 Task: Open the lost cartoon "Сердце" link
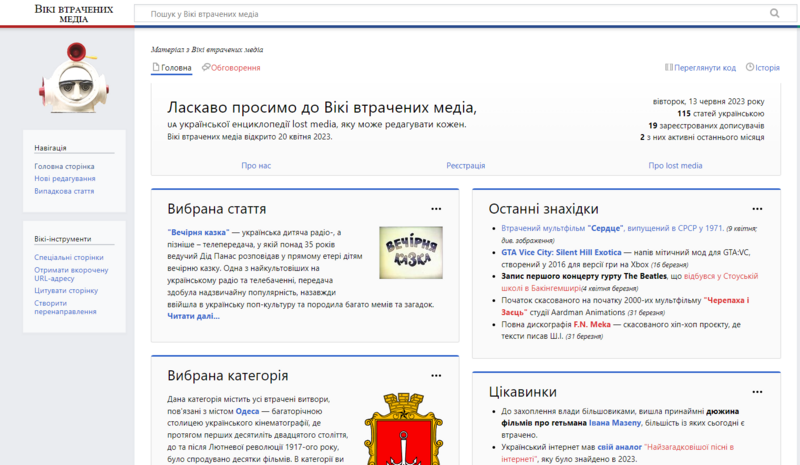(612, 228)
